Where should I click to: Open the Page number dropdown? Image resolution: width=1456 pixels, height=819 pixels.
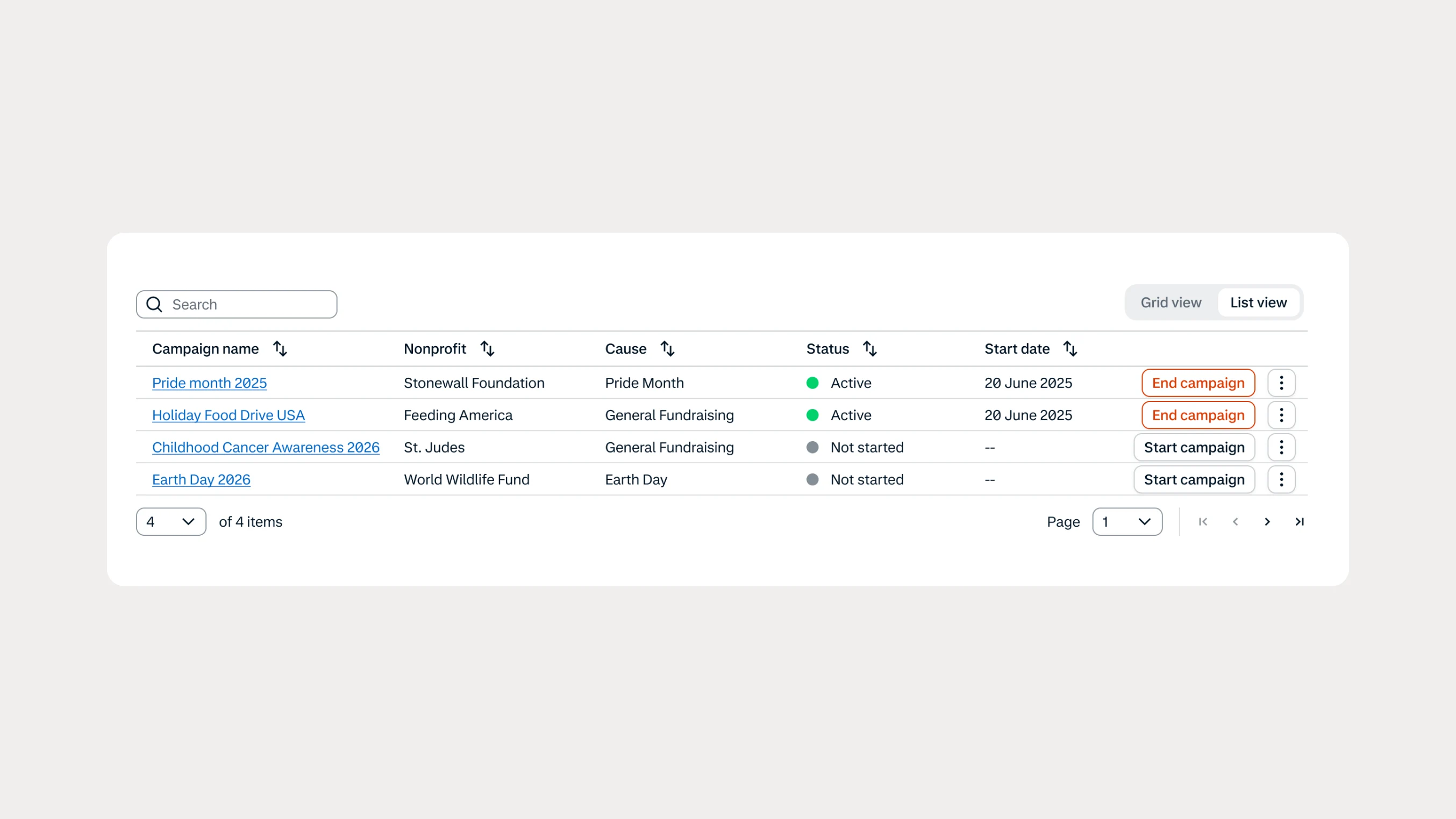1127,521
